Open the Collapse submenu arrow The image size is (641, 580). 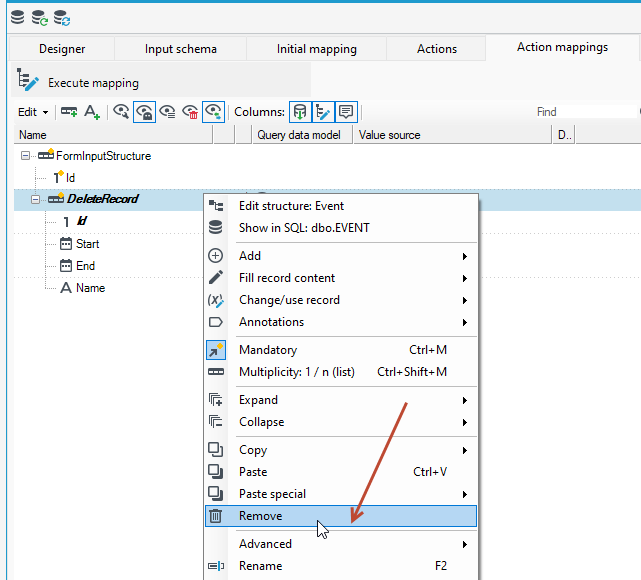[464, 422]
